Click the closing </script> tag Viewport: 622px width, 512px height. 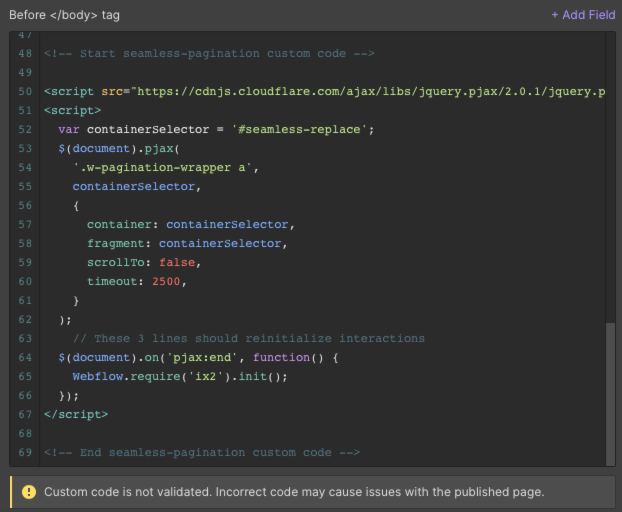click(76, 414)
